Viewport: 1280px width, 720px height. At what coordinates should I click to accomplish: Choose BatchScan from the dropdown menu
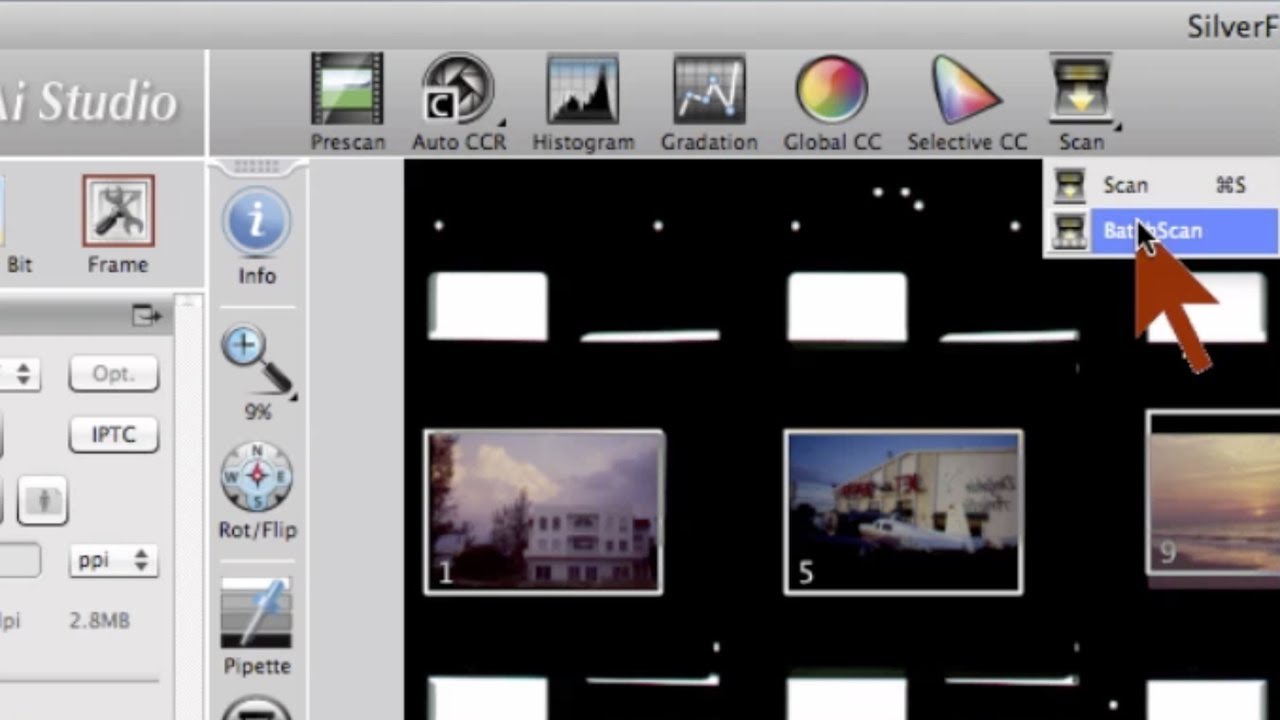1162,231
